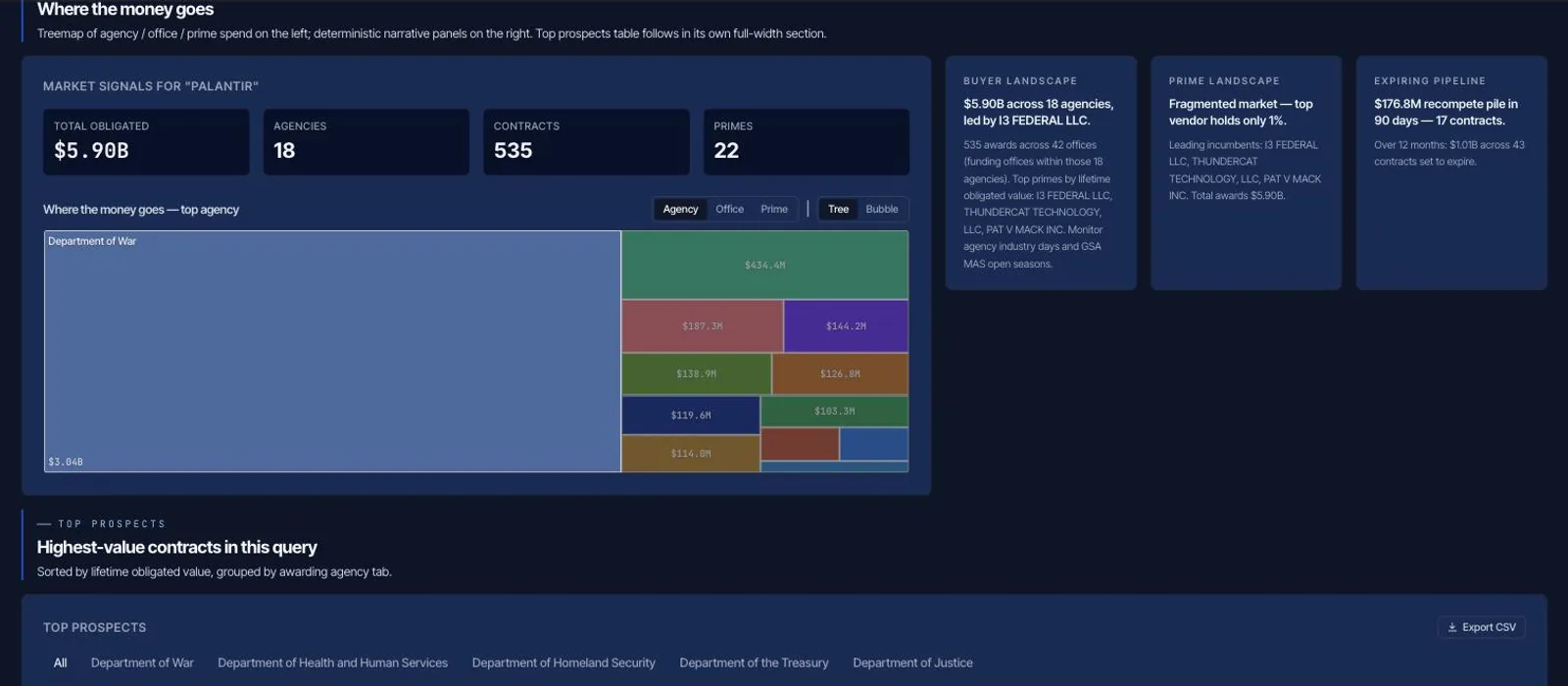Click 'Where the money goes — top agency' label
This screenshot has width=1568, height=686.
[141, 209]
